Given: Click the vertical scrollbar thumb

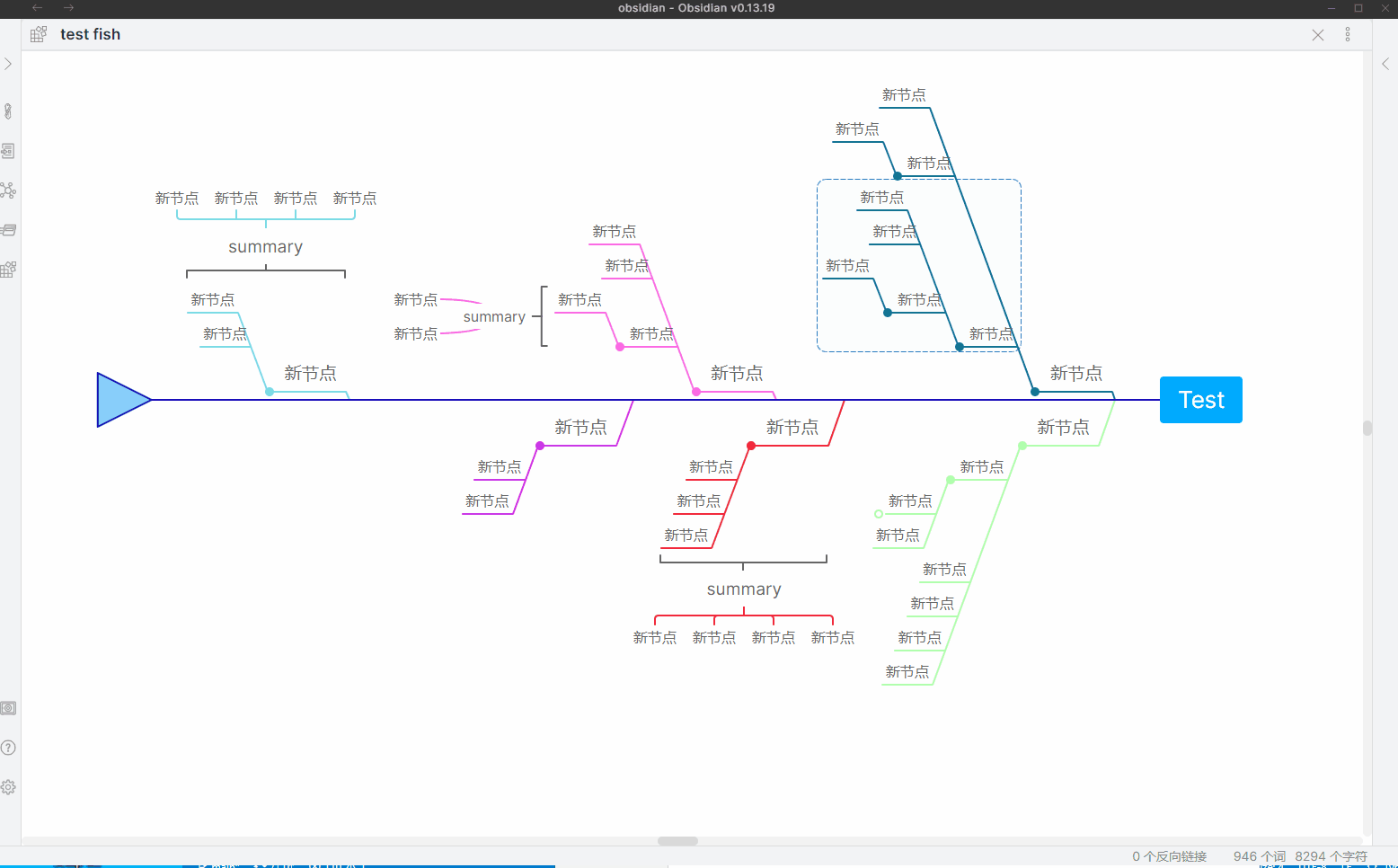Looking at the screenshot, I should tap(1367, 428).
